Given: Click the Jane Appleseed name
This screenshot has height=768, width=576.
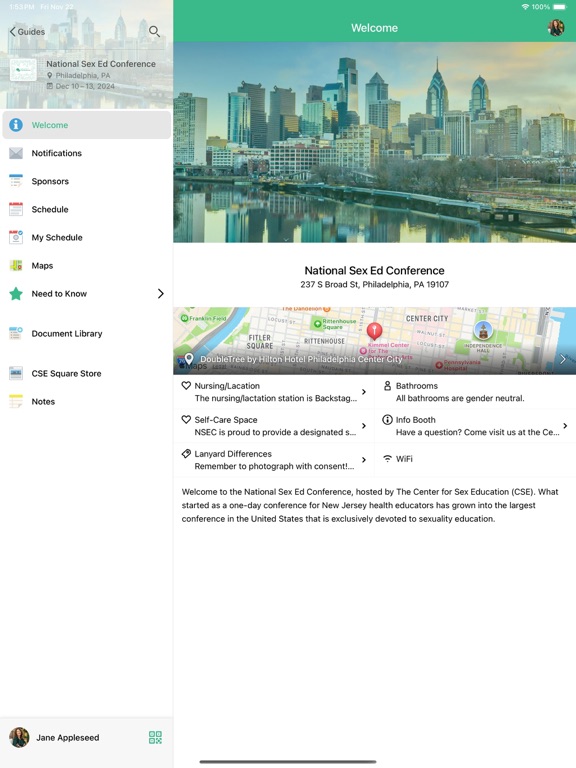Looking at the screenshot, I should (68, 738).
